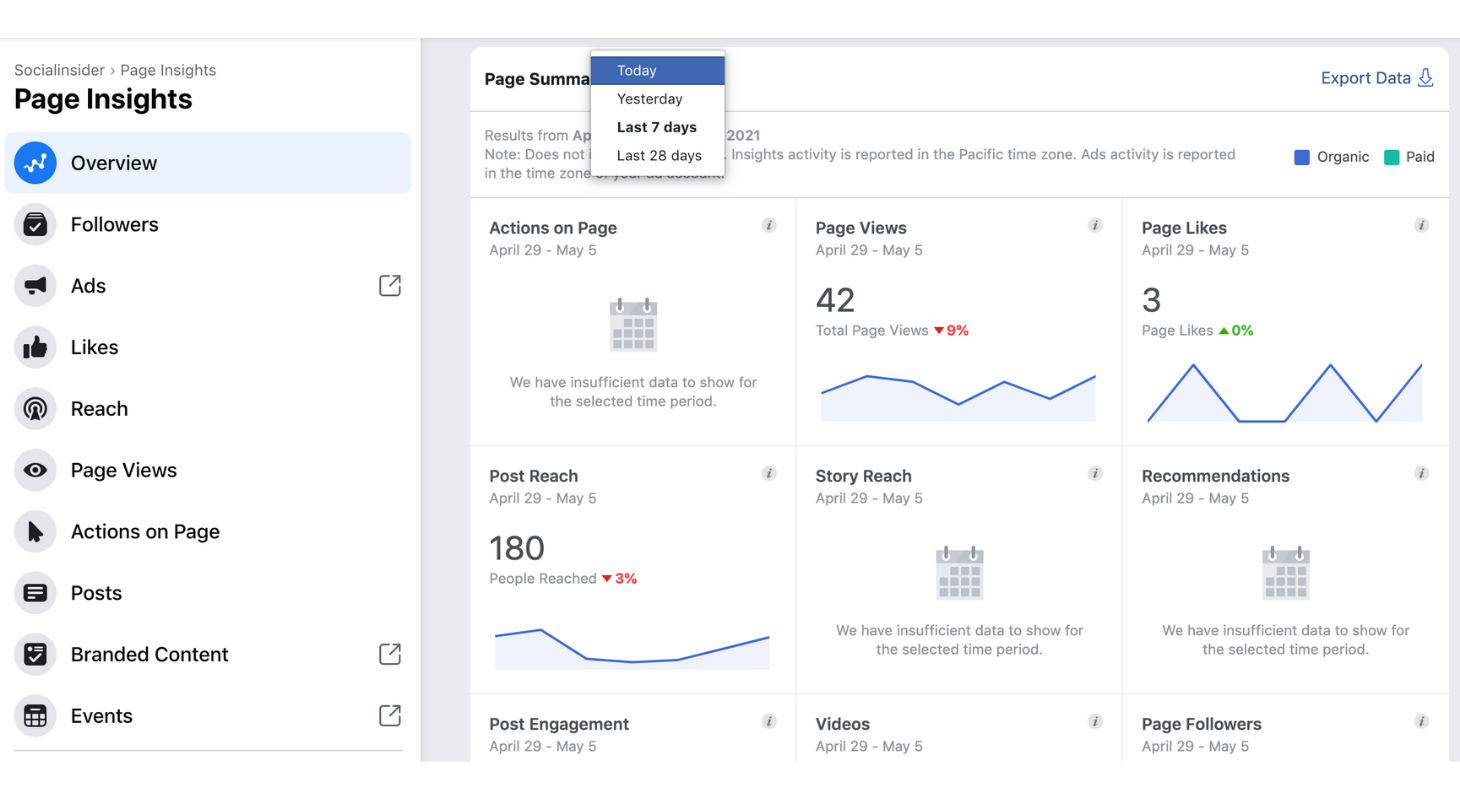
Task: Click info icon on Page Likes card
Action: (1421, 225)
